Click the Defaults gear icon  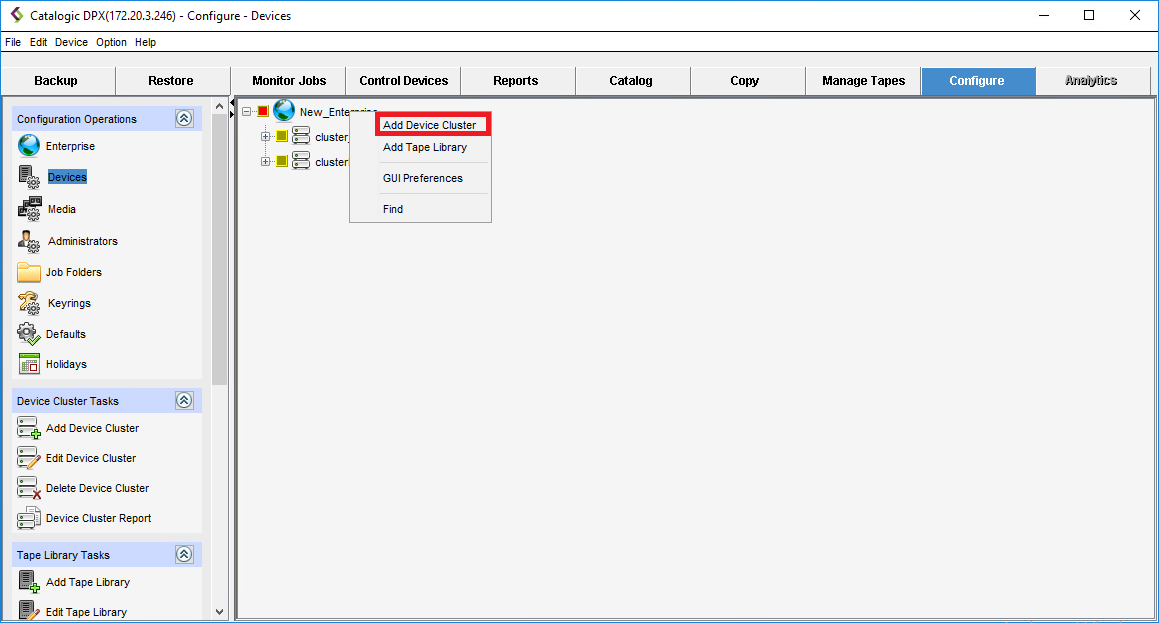29,334
